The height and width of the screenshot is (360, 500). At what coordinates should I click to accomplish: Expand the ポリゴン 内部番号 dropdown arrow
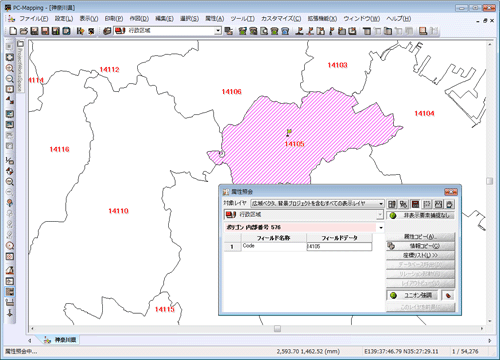[381, 228]
